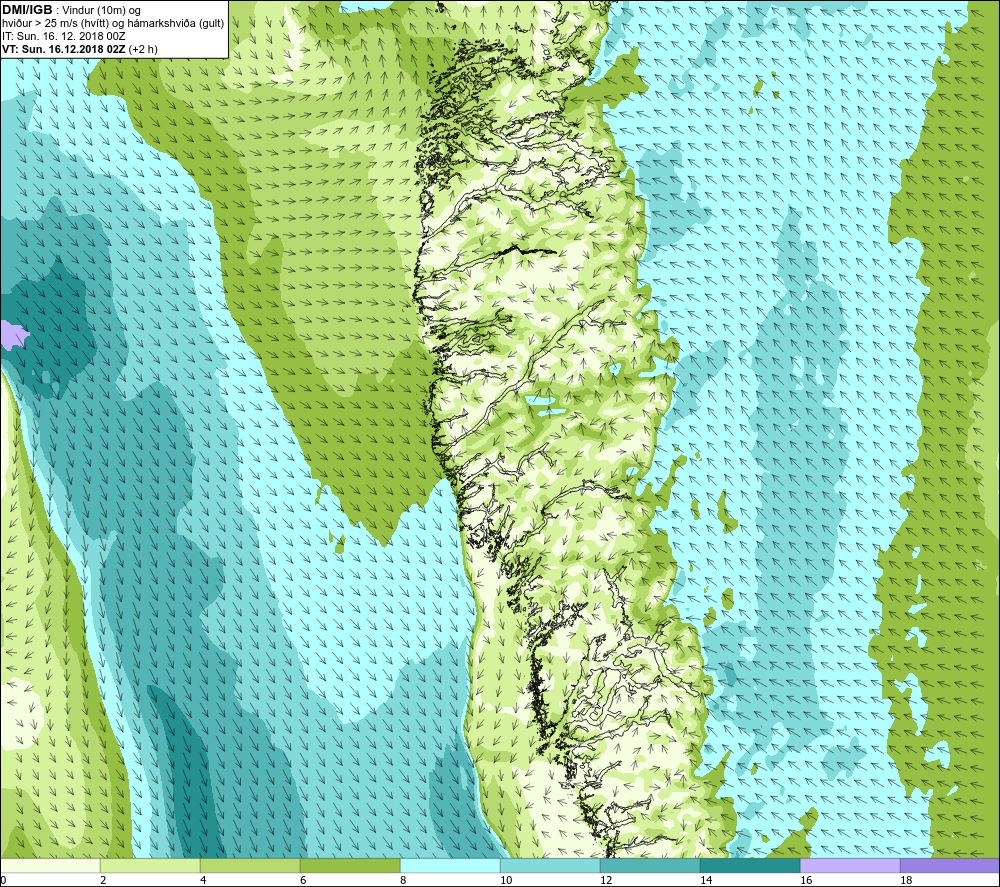Click the elongated cyan lake in the land area

540,401
